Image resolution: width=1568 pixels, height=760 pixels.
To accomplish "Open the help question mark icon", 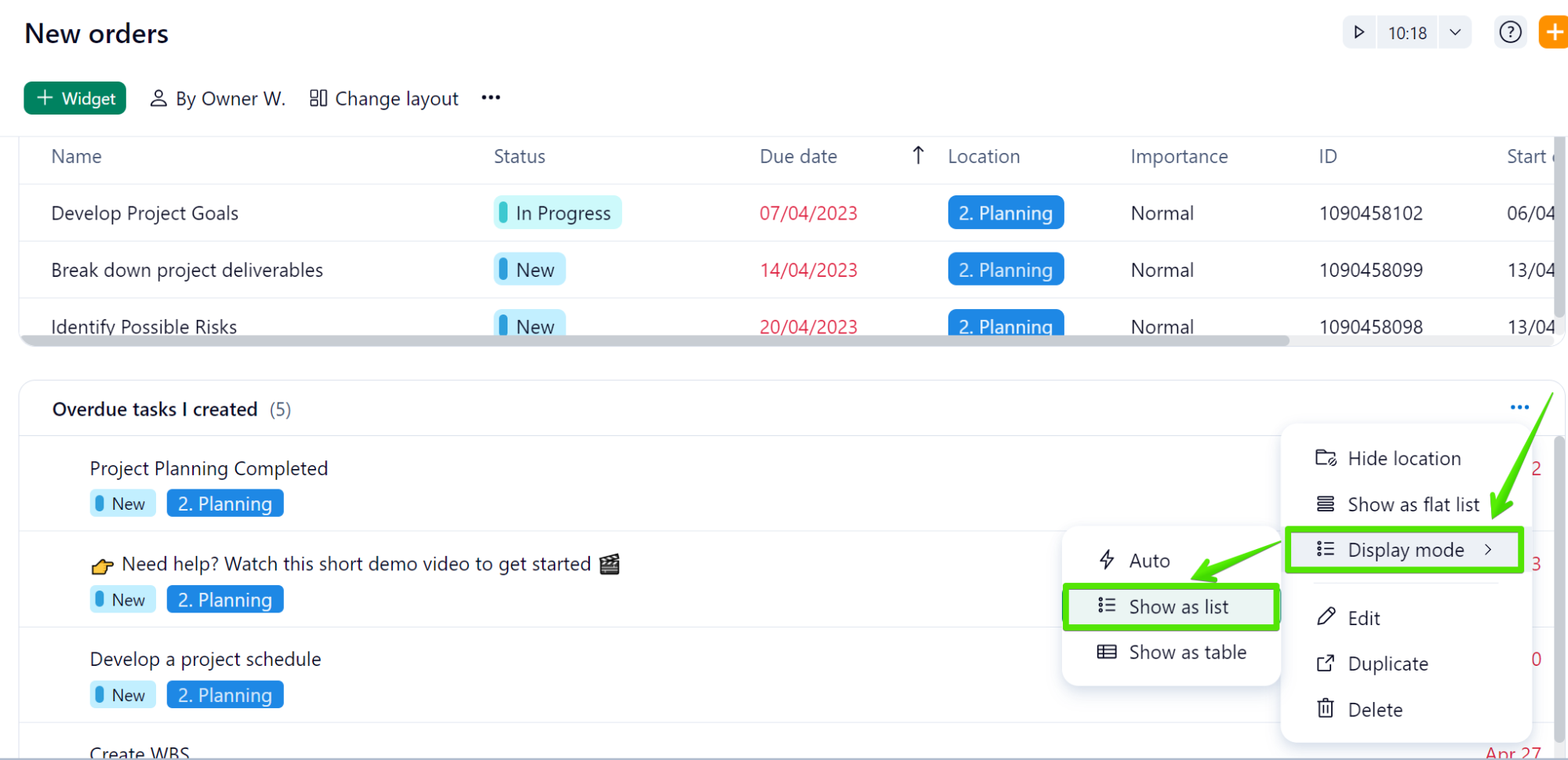I will point(1510,33).
